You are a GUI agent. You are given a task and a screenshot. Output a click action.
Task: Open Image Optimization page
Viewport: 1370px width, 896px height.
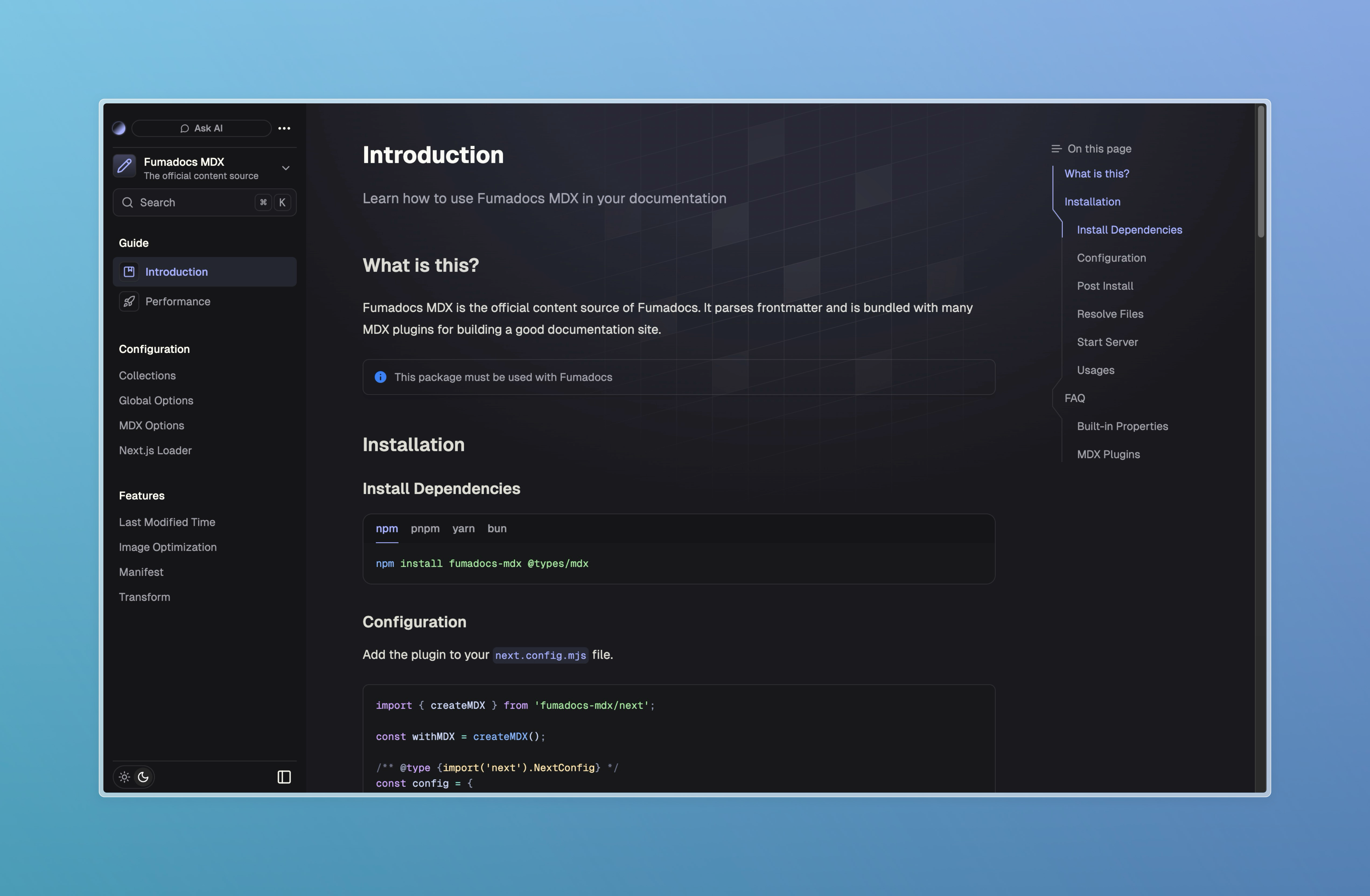(x=167, y=547)
